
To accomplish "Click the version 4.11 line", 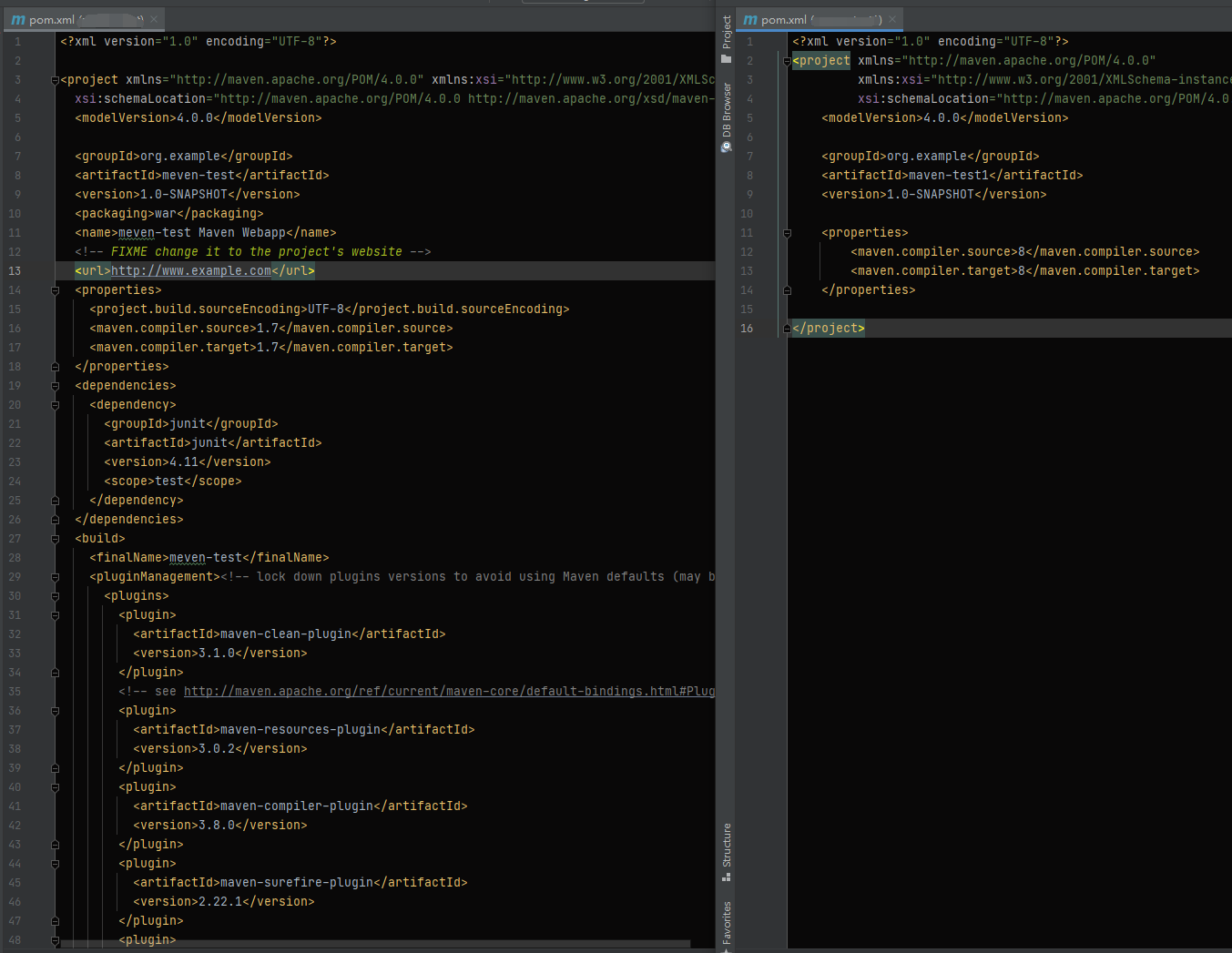I will click(x=188, y=462).
